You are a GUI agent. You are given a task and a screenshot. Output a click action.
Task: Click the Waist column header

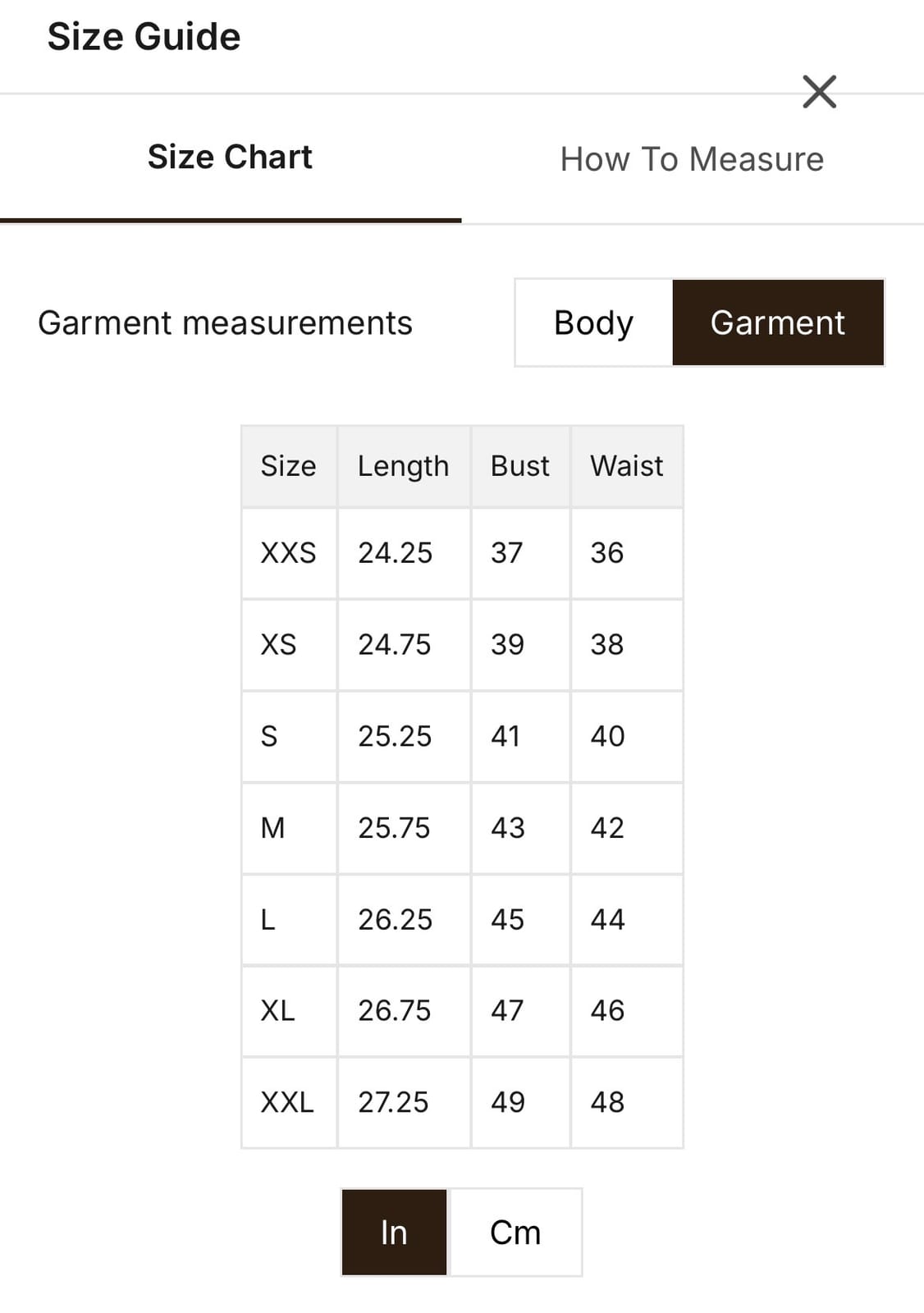click(626, 466)
